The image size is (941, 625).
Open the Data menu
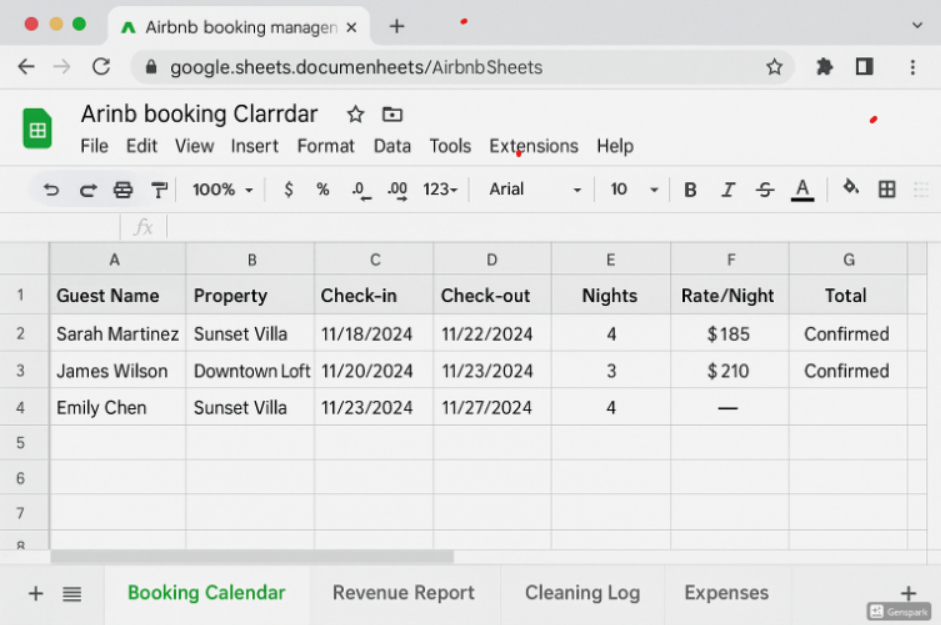(392, 146)
